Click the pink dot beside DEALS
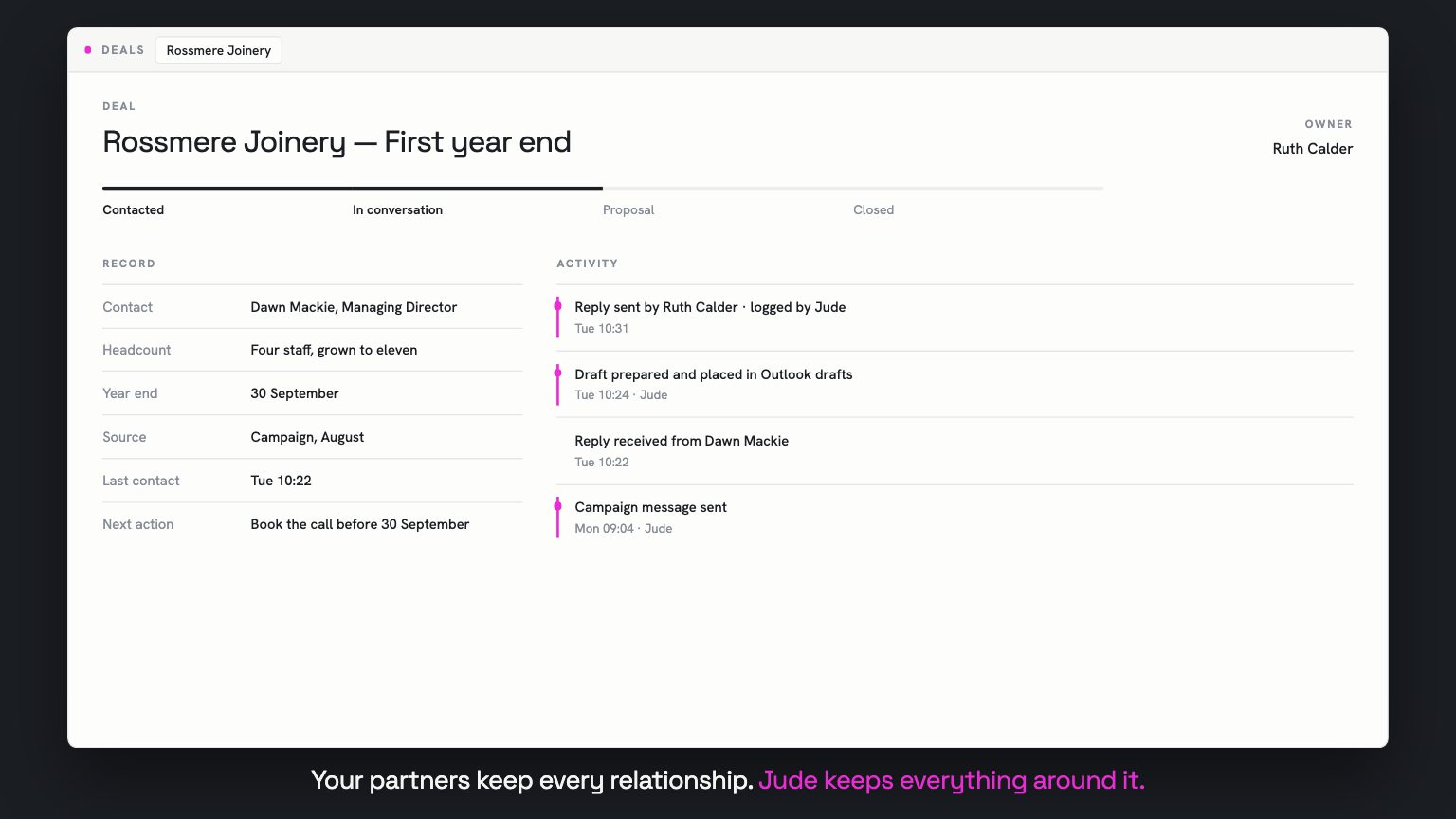The height and width of the screenshot is (819, 1456). pos(88,50)
